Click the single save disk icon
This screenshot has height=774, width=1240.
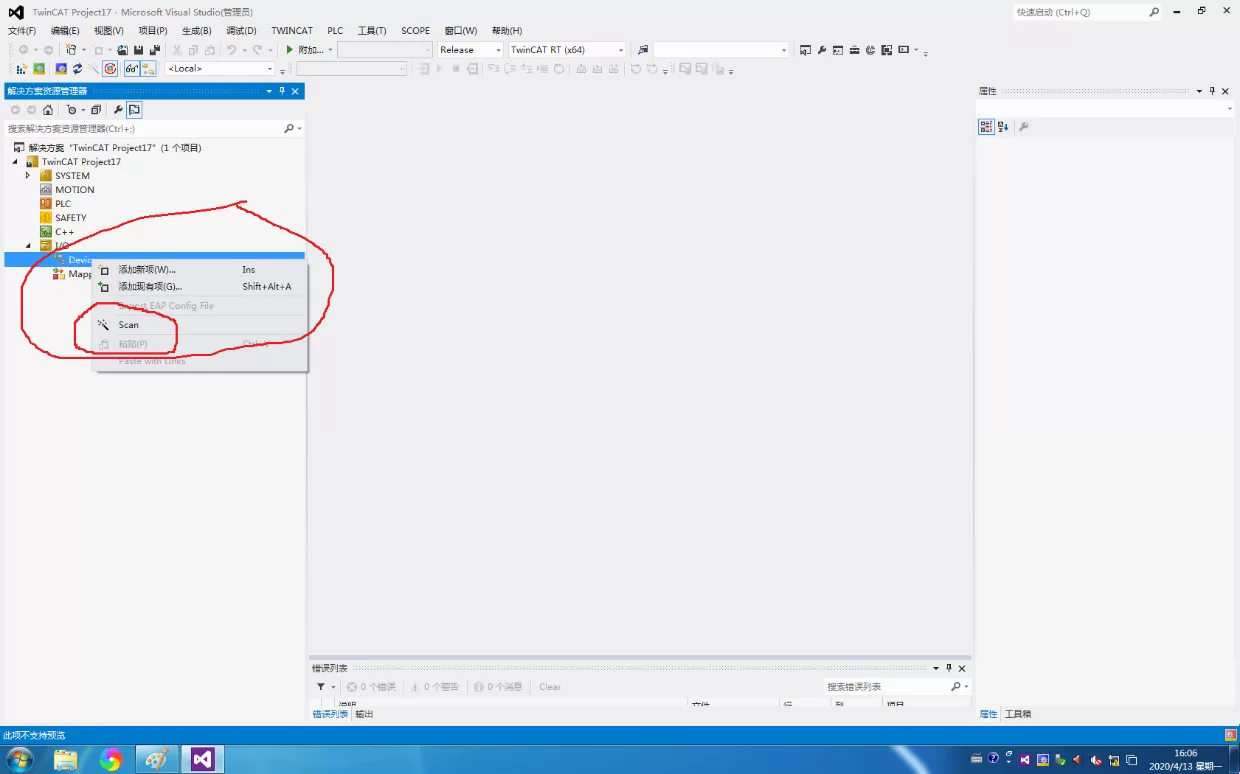(138, 50)
